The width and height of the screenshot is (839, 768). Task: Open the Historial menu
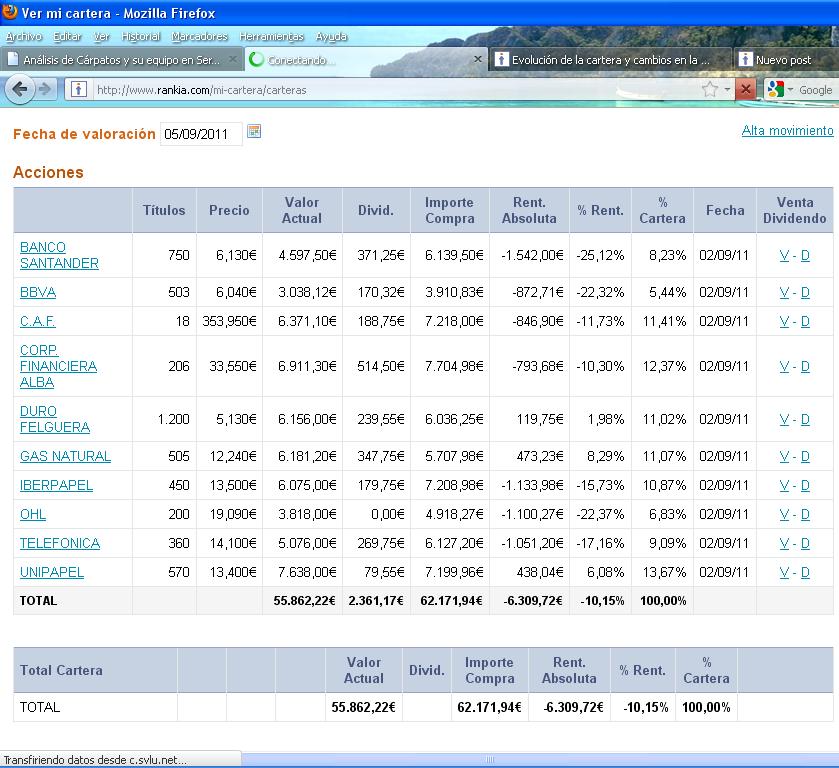(x=140, y=36)
